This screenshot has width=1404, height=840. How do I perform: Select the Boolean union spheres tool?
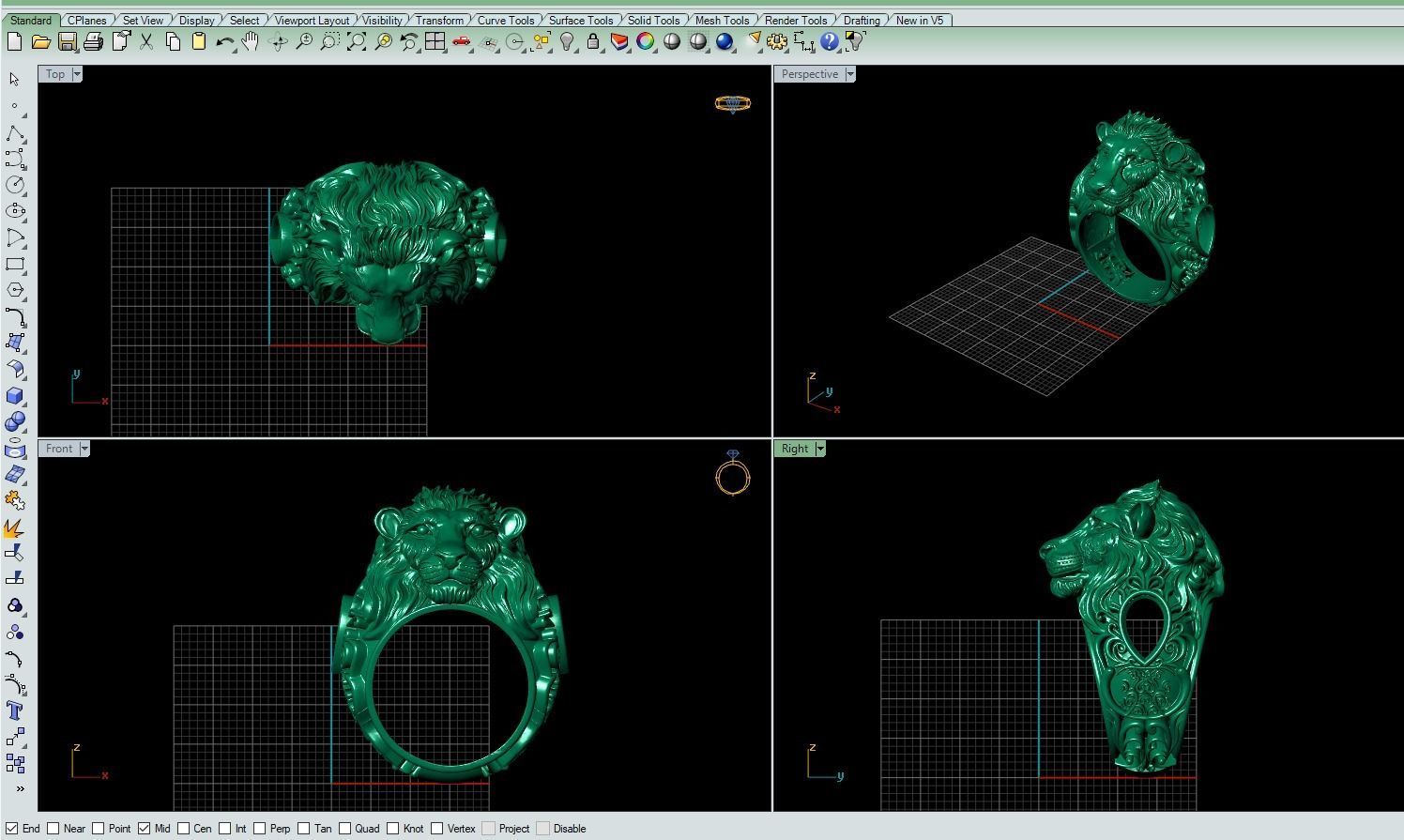pyautogui.click(x=15, y=422)
